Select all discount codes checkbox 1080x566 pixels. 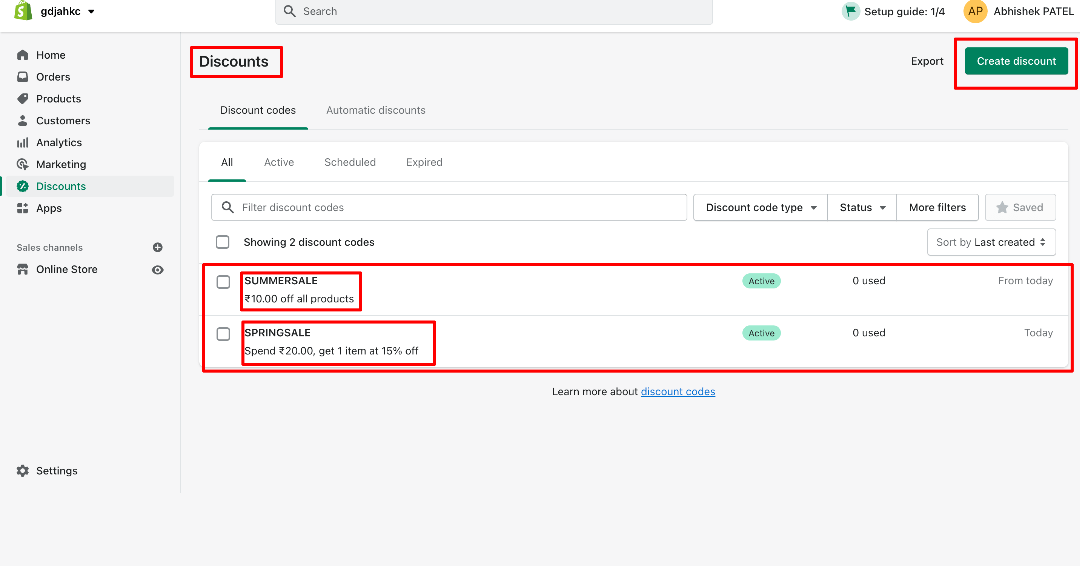coord(222,242)
